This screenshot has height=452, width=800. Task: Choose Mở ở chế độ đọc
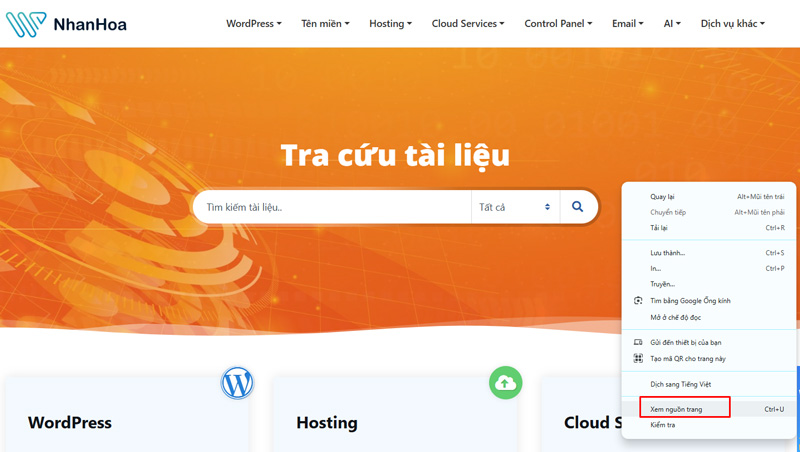click(x=709, y=317)
